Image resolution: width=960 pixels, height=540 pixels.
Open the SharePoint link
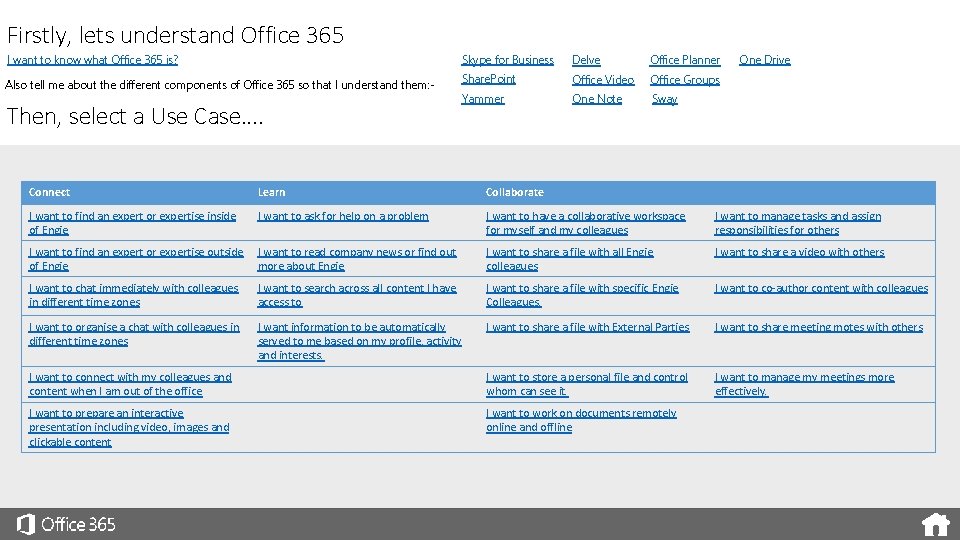coord(489,79)
